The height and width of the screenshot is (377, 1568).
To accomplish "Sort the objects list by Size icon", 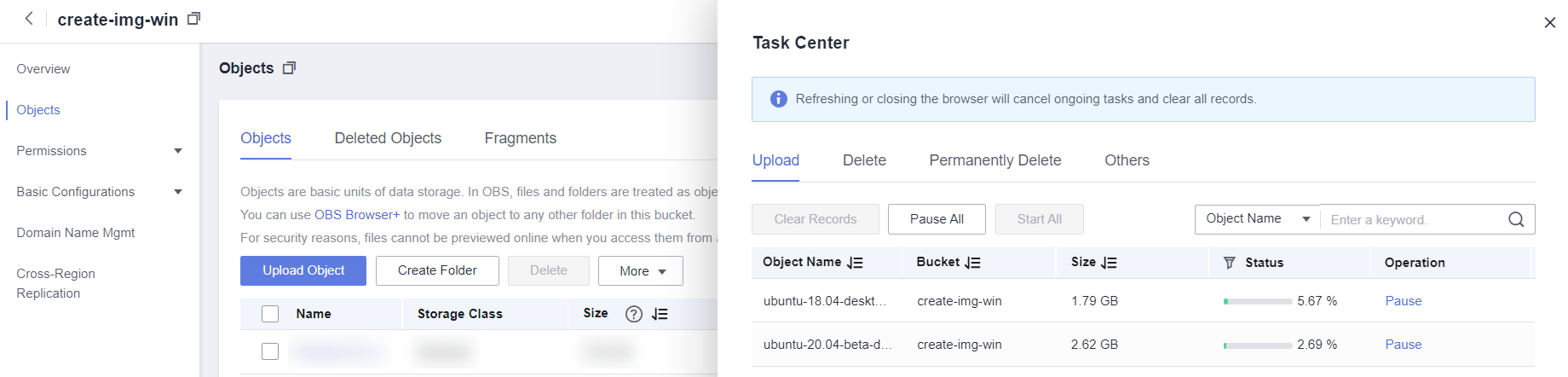I will (660, 314).
